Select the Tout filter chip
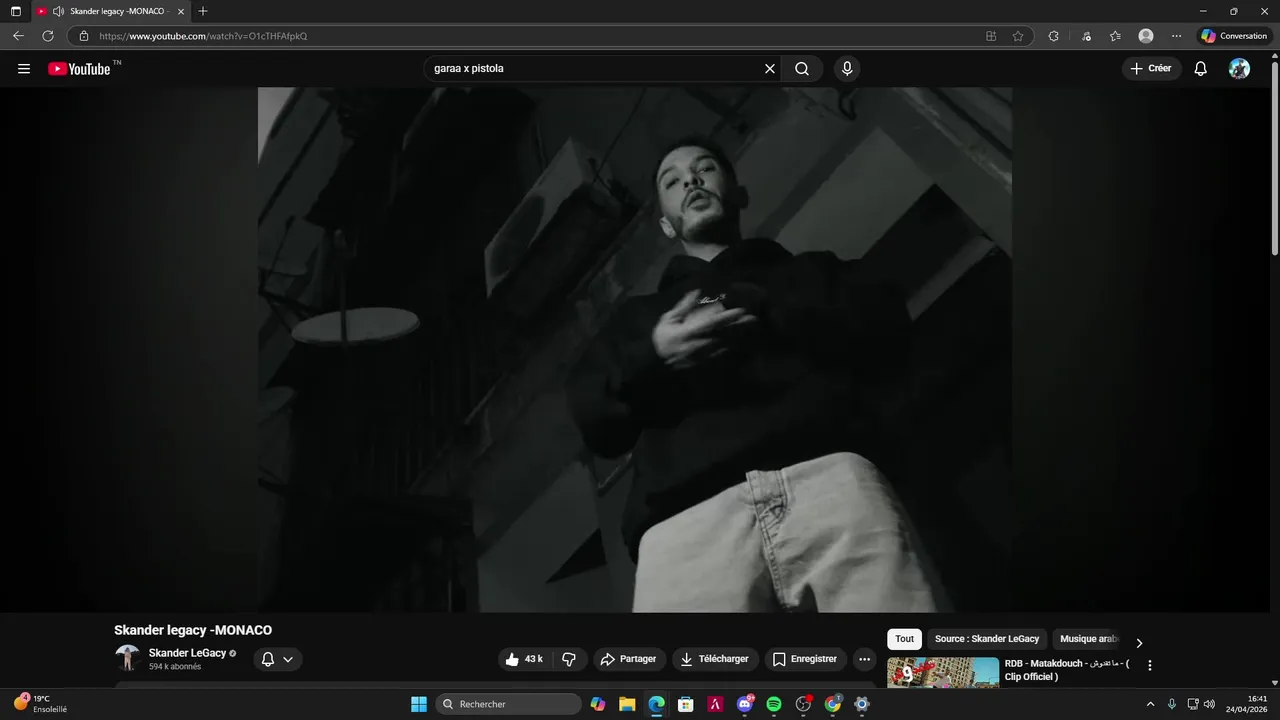 (x=904, y=639)
